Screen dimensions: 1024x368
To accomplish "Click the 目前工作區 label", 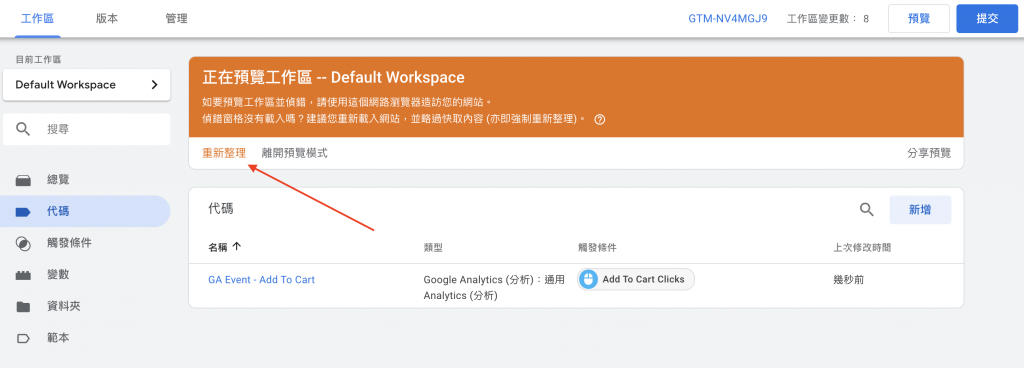I will point(38,59).
